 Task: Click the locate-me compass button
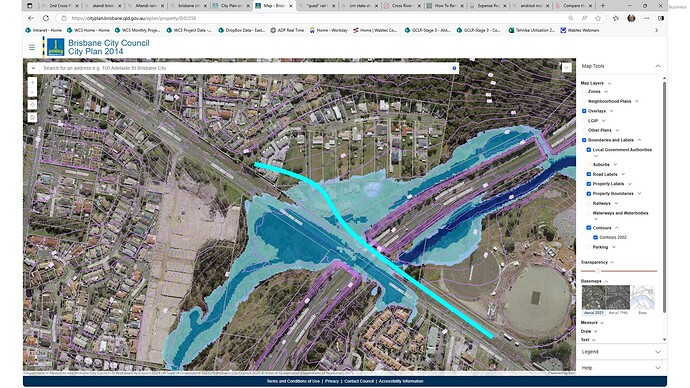(x=32, y=105)
